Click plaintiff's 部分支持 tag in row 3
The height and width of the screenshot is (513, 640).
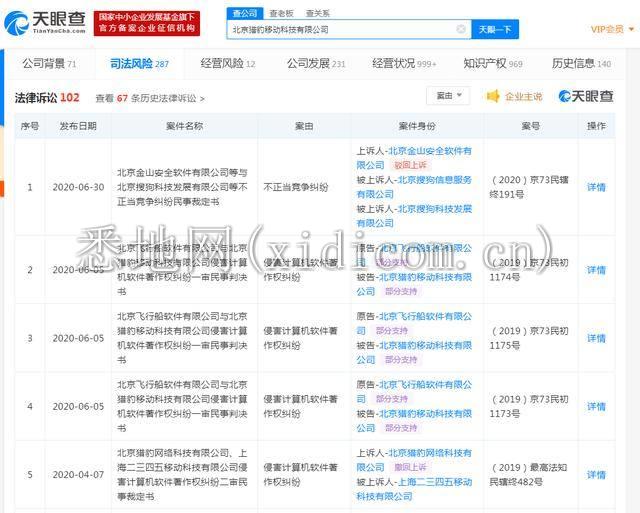(392, 331)
